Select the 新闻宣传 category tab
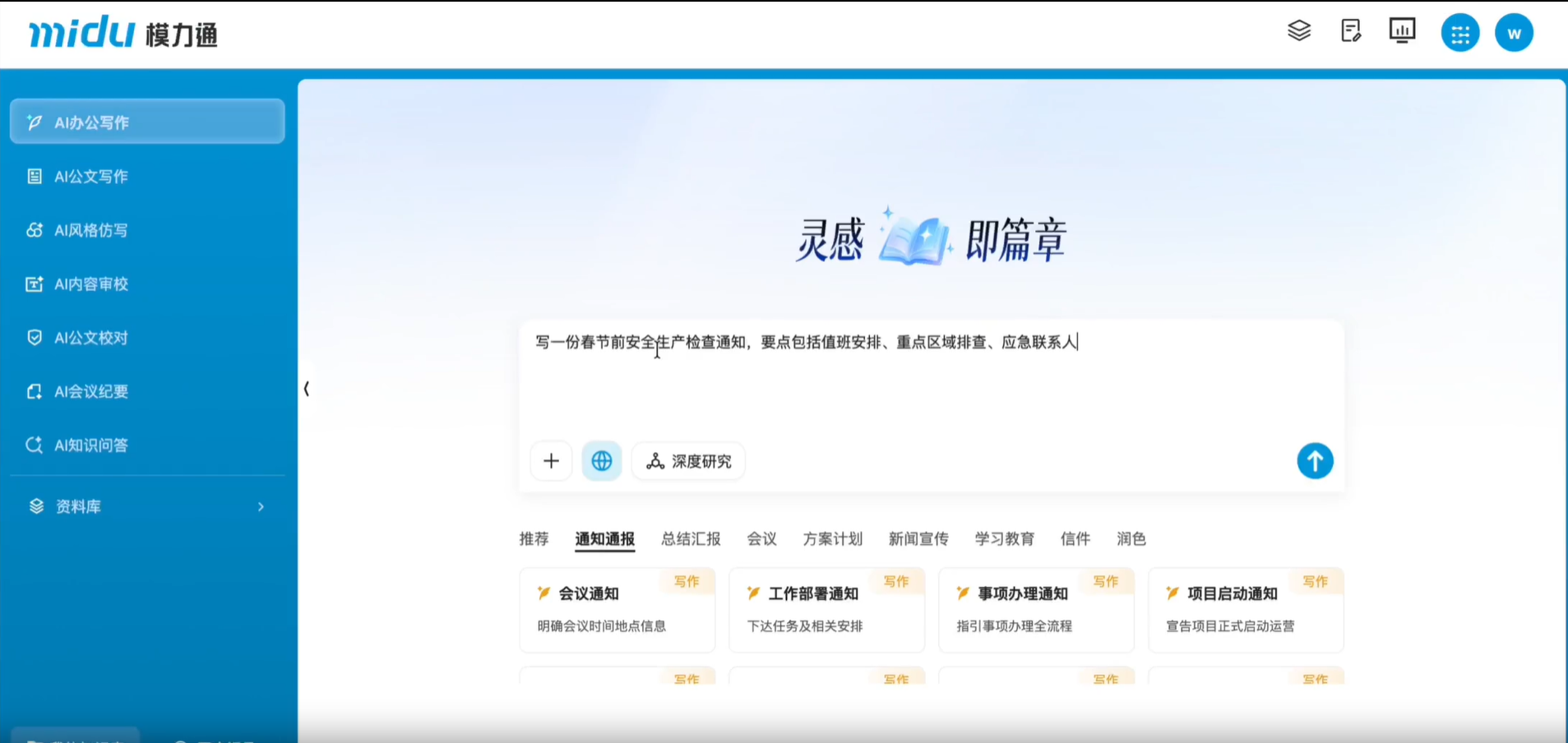Screen dimensions: 1568x743 coord(918,538)
